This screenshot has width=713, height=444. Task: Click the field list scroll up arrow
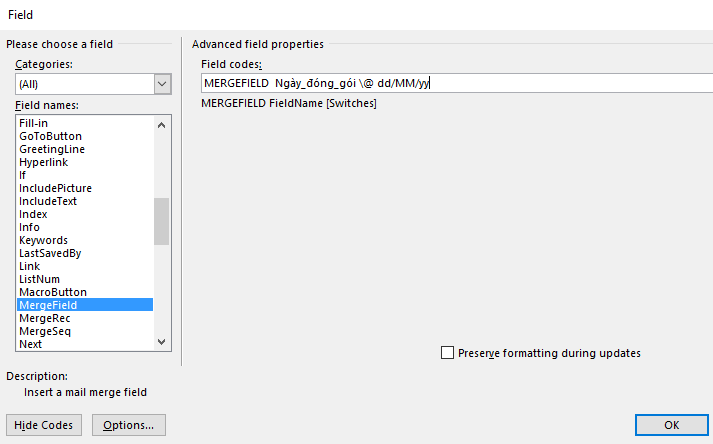(x=161, y=125)
